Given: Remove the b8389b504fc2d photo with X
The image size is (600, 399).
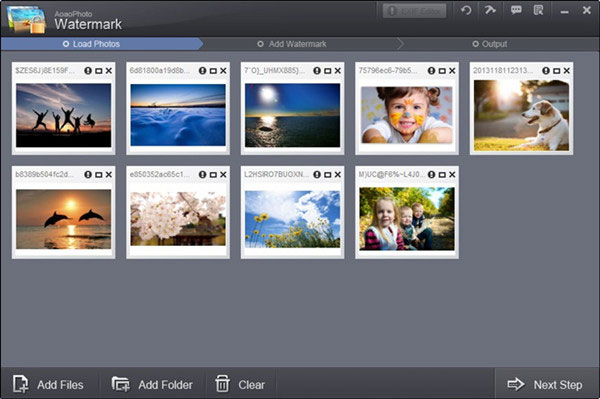Looking at the screenshot, I should point(109,174).
